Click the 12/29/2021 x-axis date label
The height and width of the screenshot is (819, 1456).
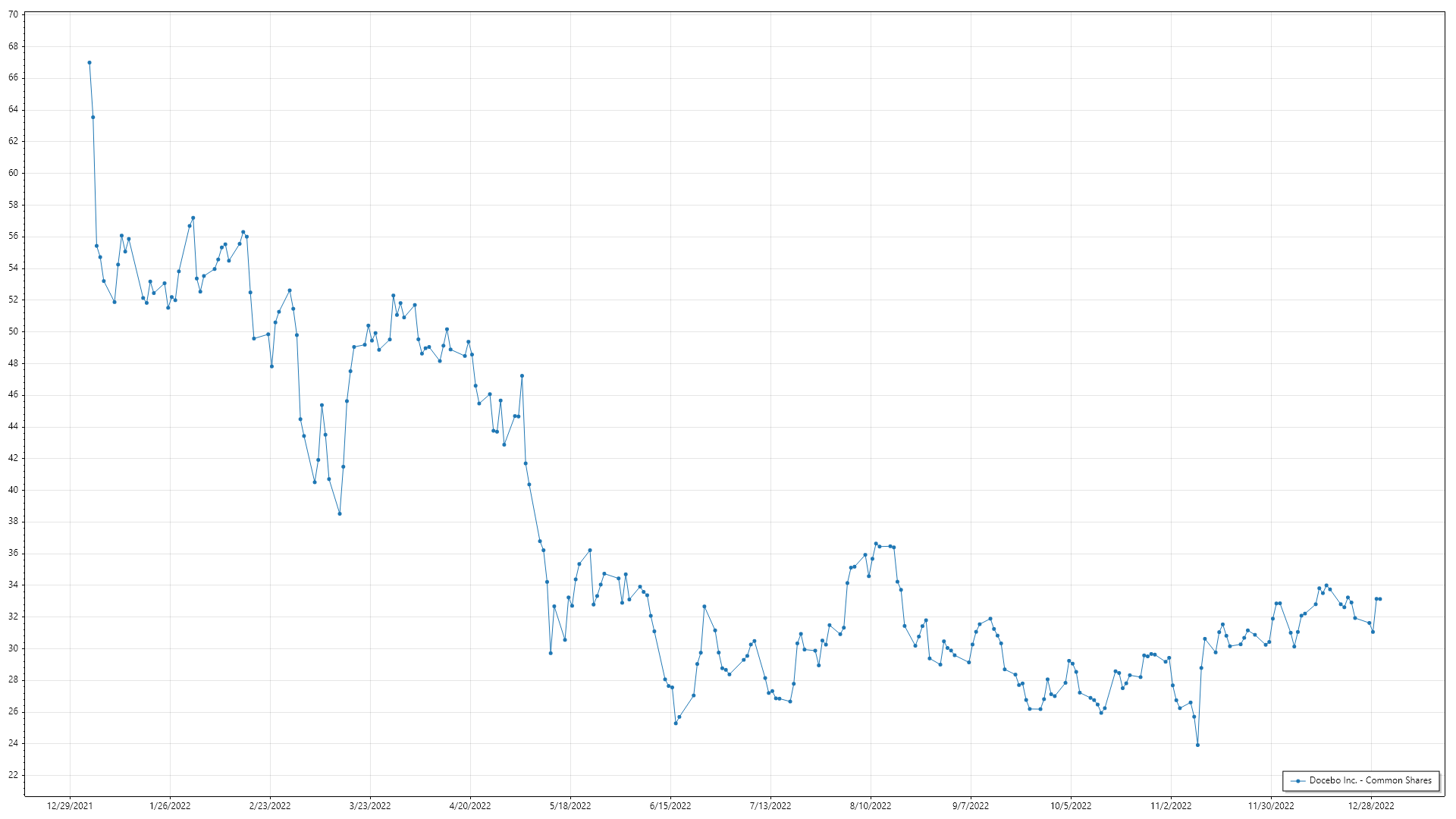[70, 806]
